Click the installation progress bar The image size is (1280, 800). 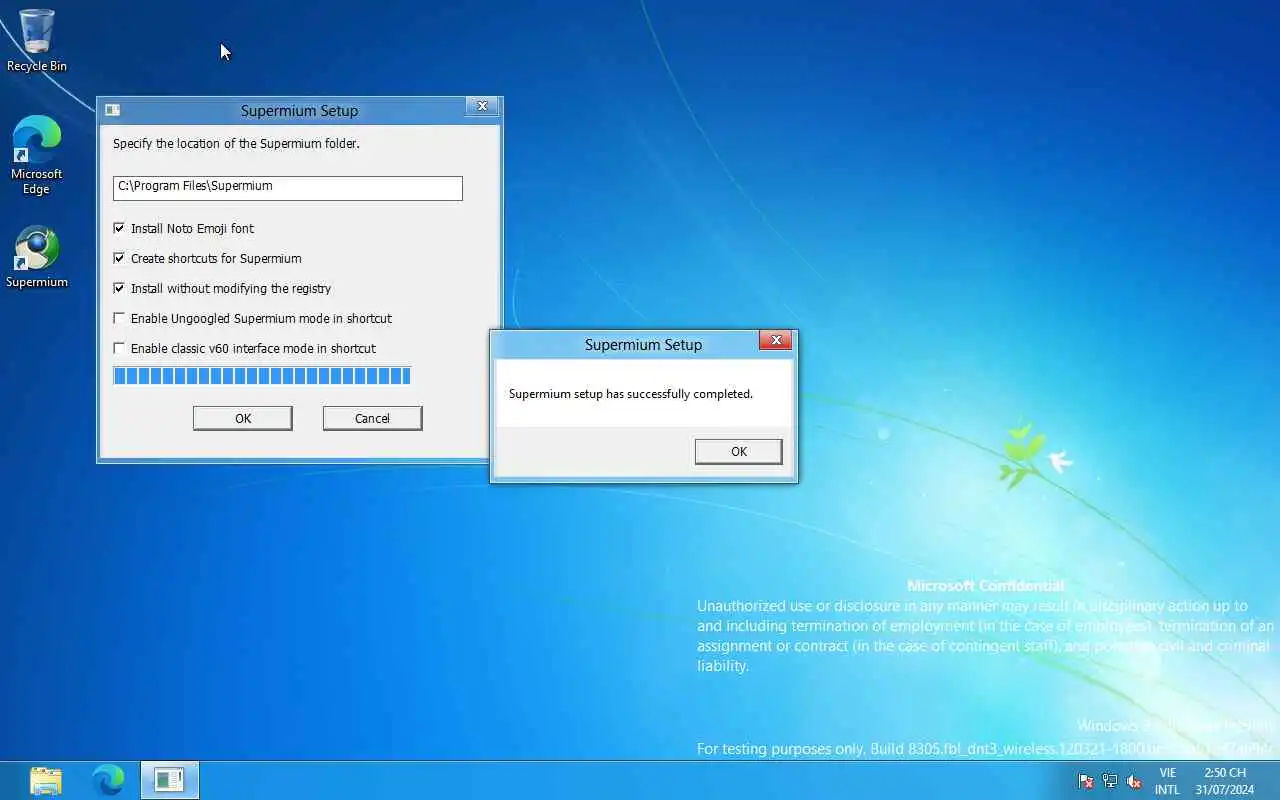(x=262, y=376)
